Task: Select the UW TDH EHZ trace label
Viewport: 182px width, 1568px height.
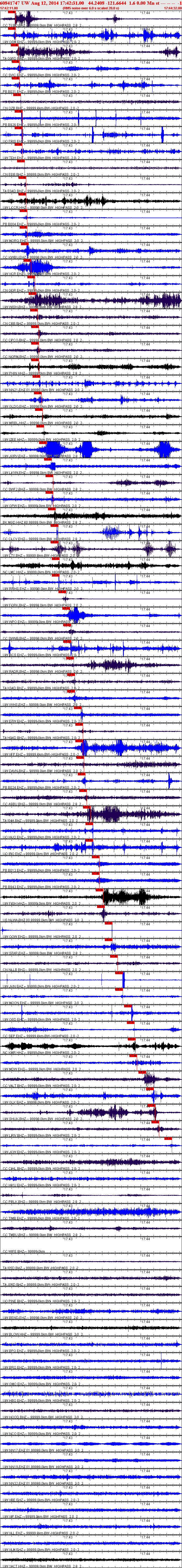Action: (x=41, y=158)
